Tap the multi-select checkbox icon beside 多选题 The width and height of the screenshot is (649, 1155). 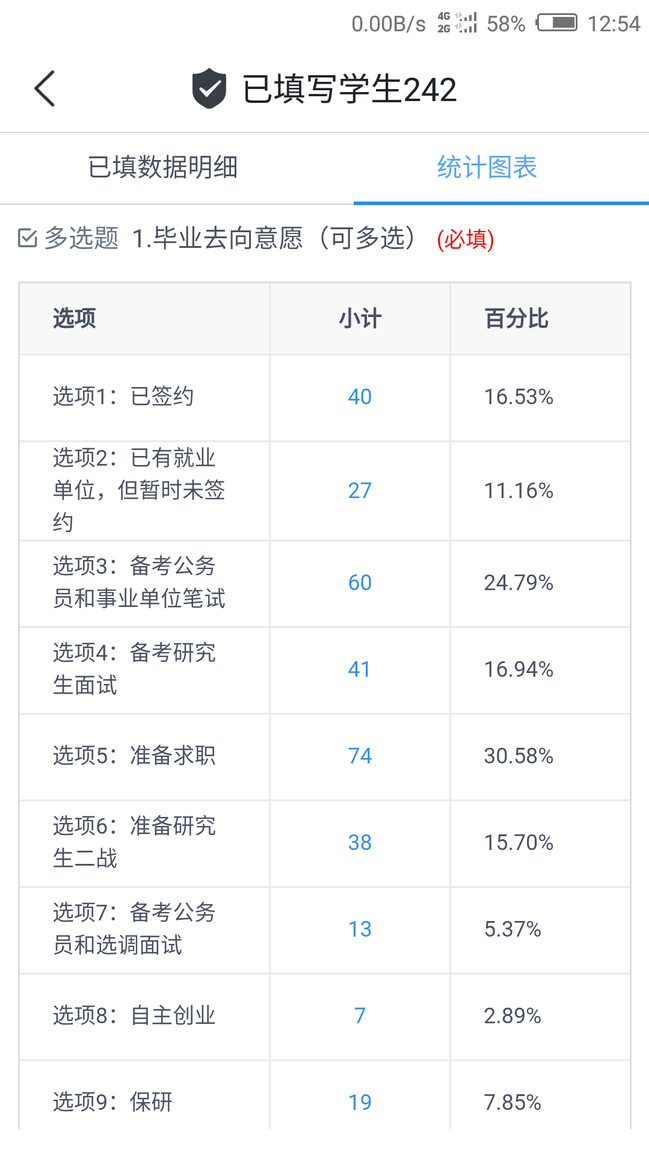coord(28,238)
